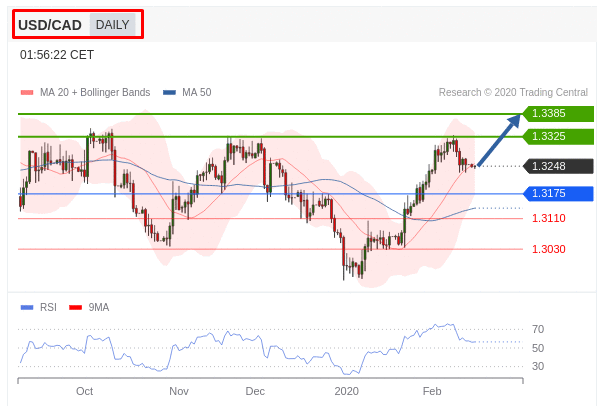This screenshot has height=412, width=602.
Task: Select the 1.3385 resistance price tag
Action: tap(558, 114)
